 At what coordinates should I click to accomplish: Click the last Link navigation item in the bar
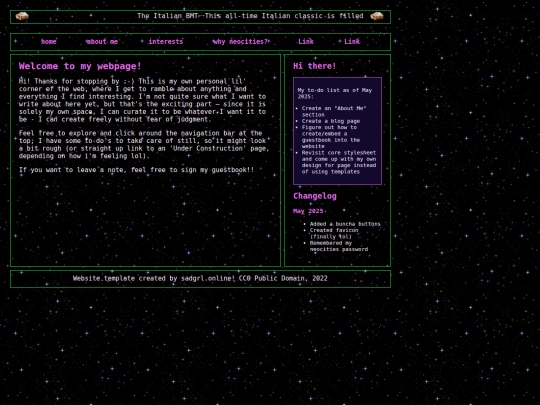coord(352,42)
